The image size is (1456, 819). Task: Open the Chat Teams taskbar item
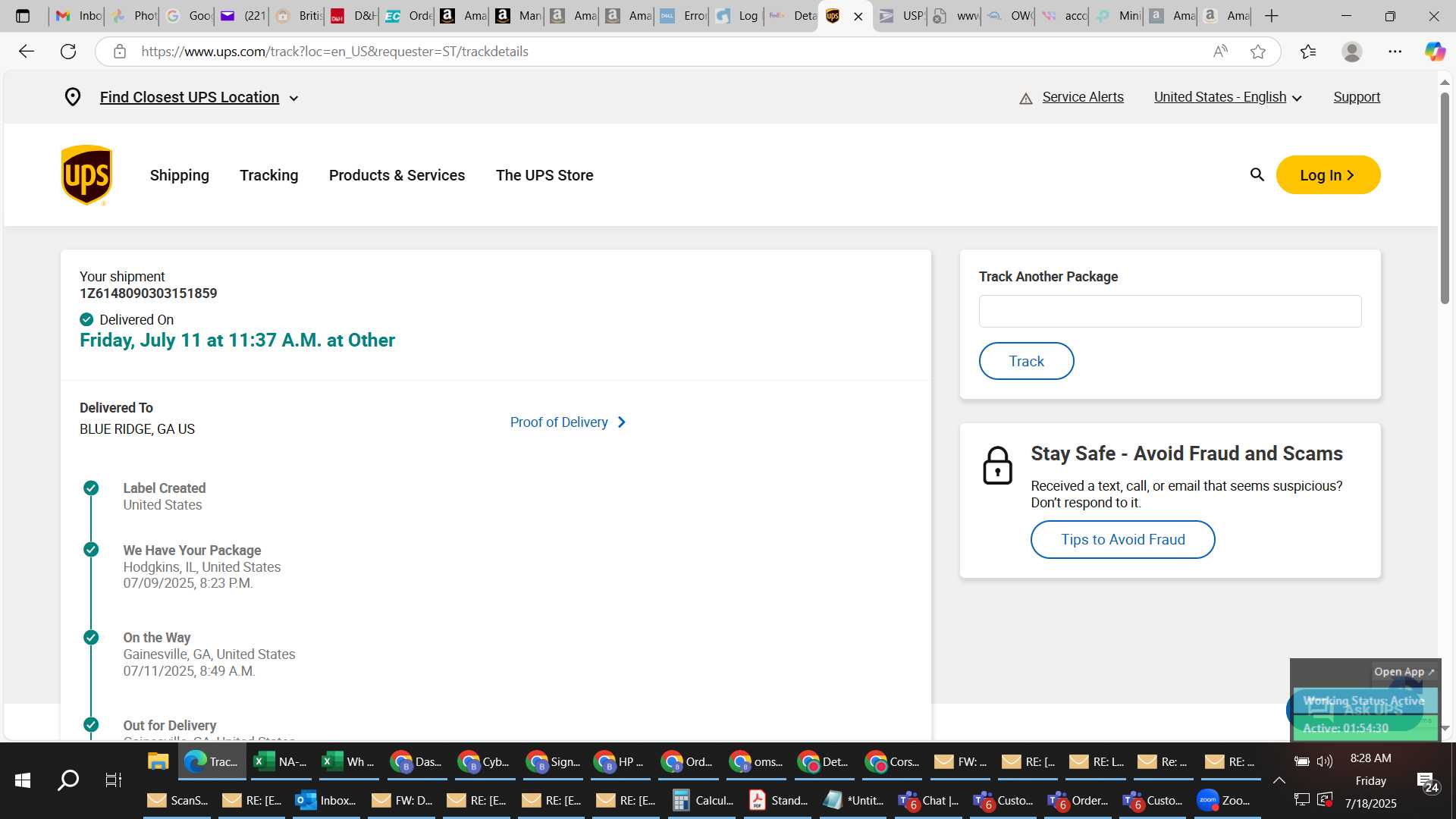pos(928,800)
